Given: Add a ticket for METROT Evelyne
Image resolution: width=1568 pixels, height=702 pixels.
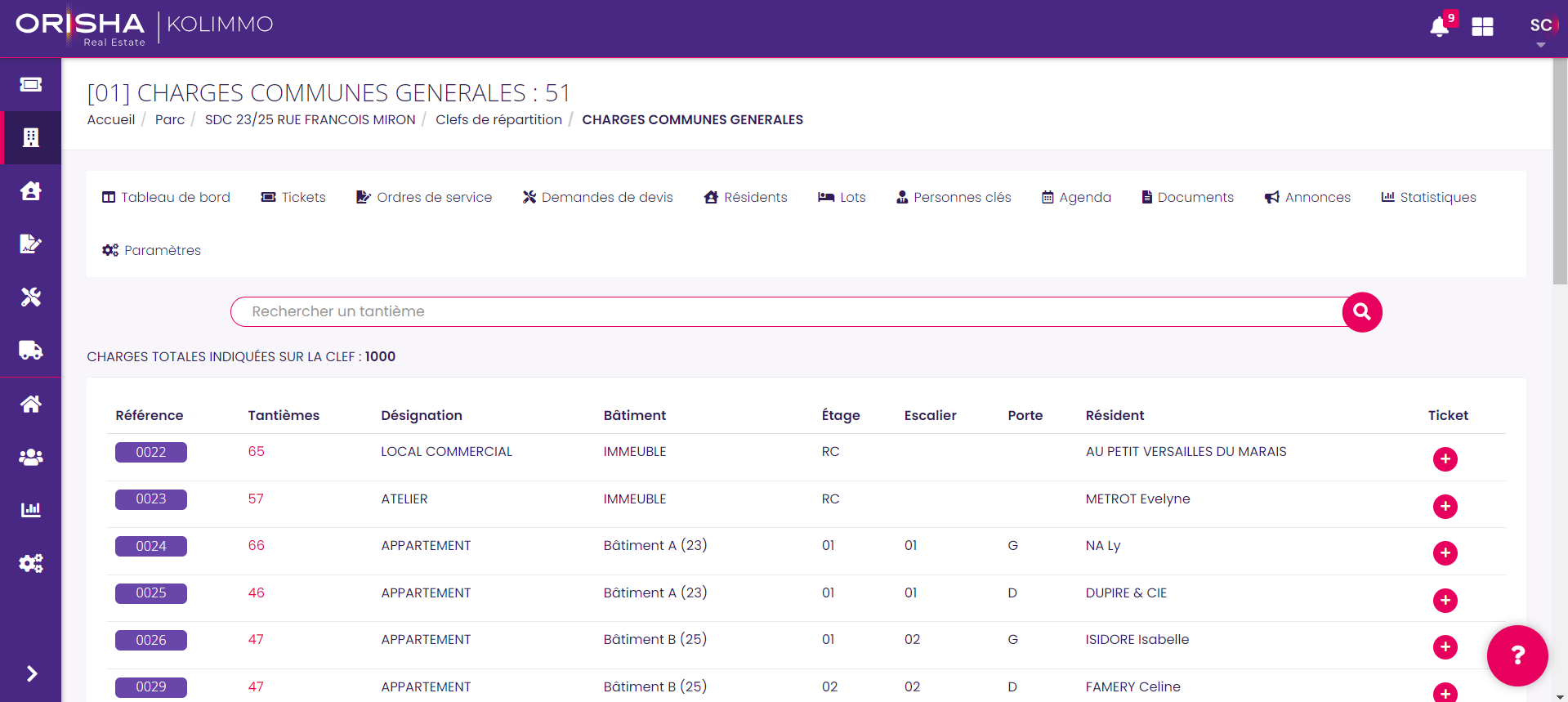Looking at the screenshot, I should [x=1445, y=507].
